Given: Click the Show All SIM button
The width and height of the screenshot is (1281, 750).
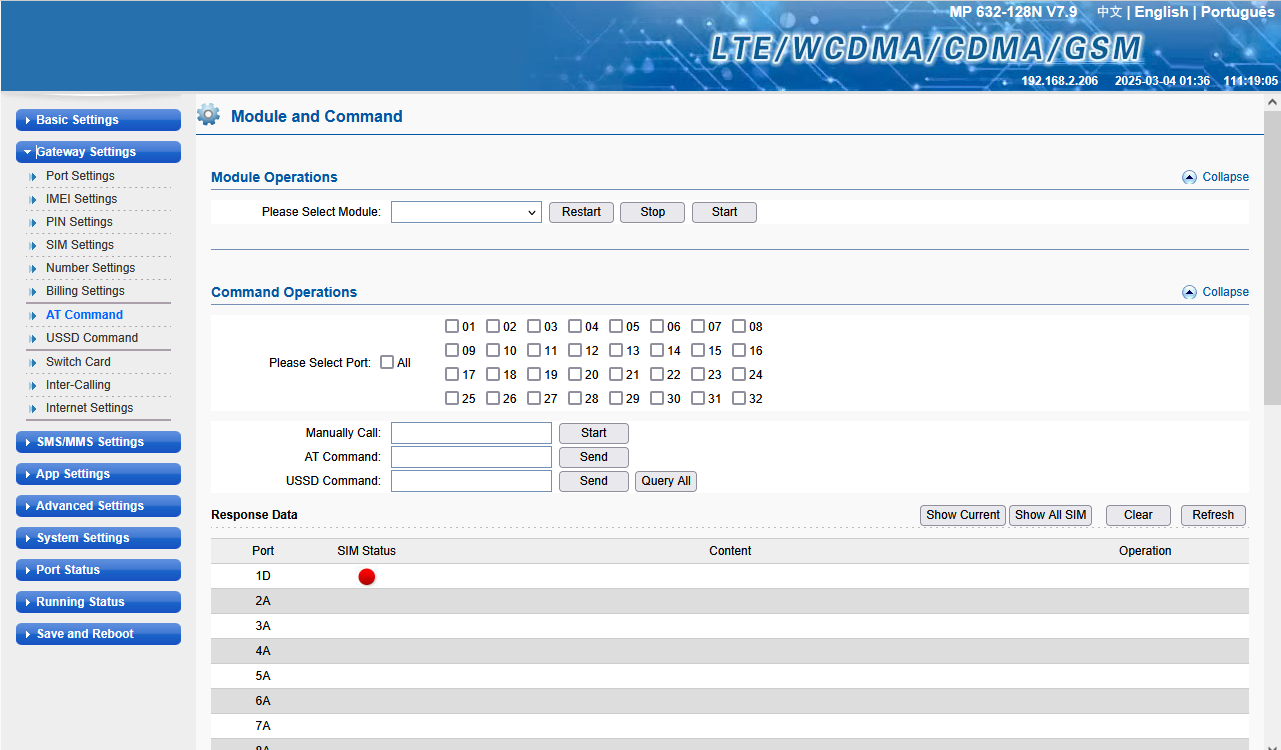Looking at the screenshot, I should point(1050,515).
